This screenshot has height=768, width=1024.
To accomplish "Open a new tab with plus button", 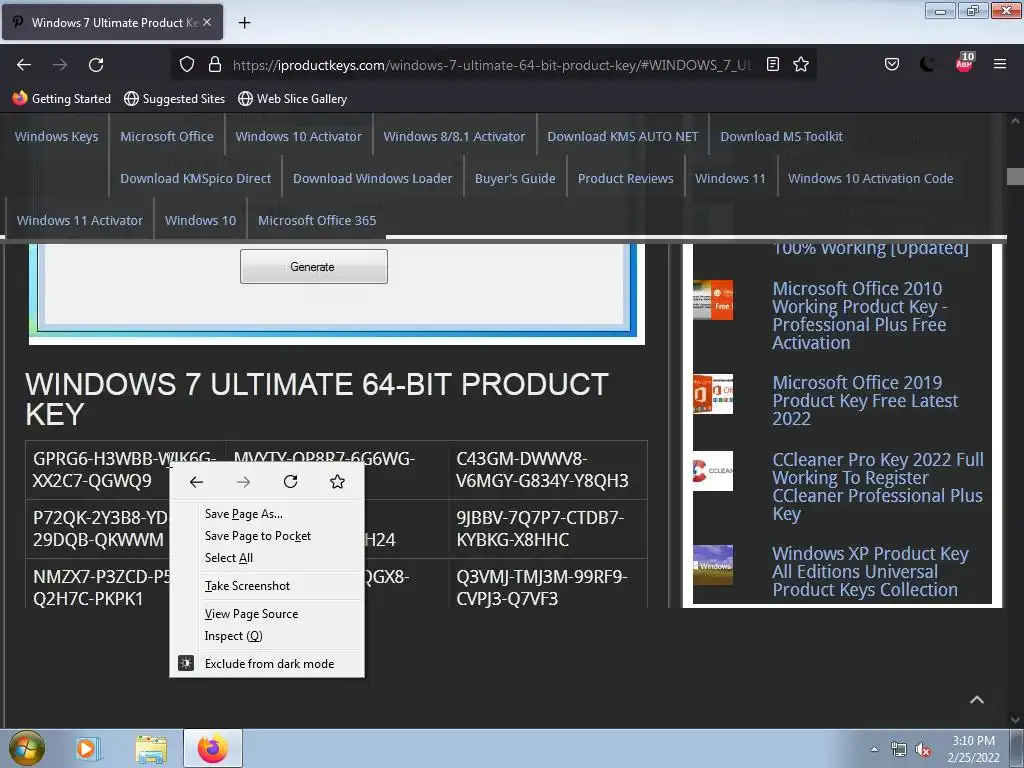I will point(244,23).
